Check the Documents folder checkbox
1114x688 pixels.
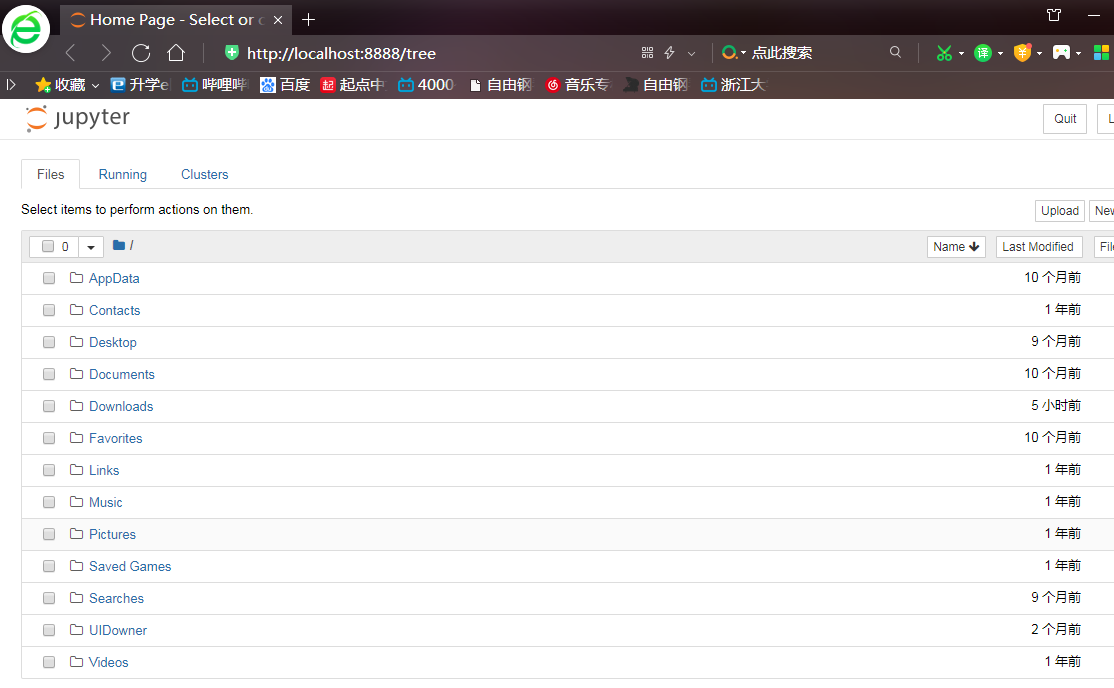pos(49,374)
